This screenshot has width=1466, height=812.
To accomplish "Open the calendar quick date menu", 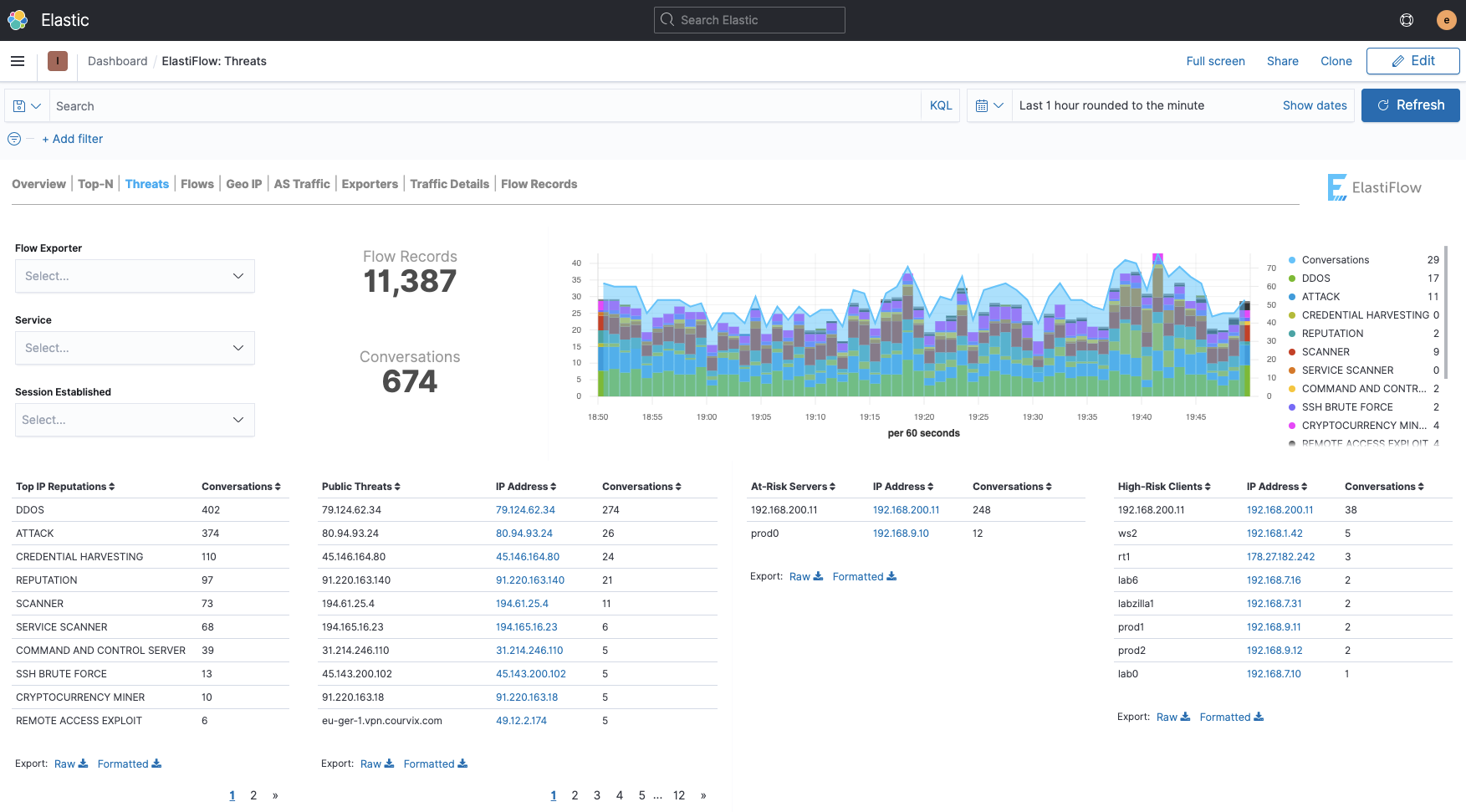I will pyautogui.click(x=989, y=106).
